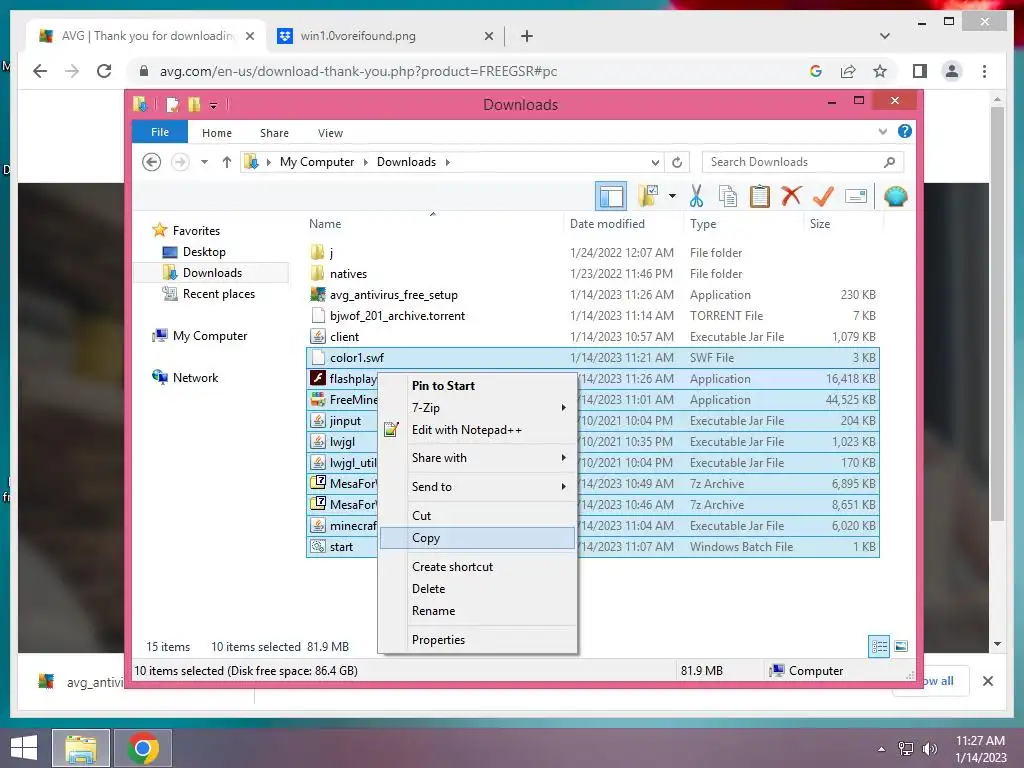Open the Home ribbon tab
Screen dimensions: 1024x768
[217, 133]
